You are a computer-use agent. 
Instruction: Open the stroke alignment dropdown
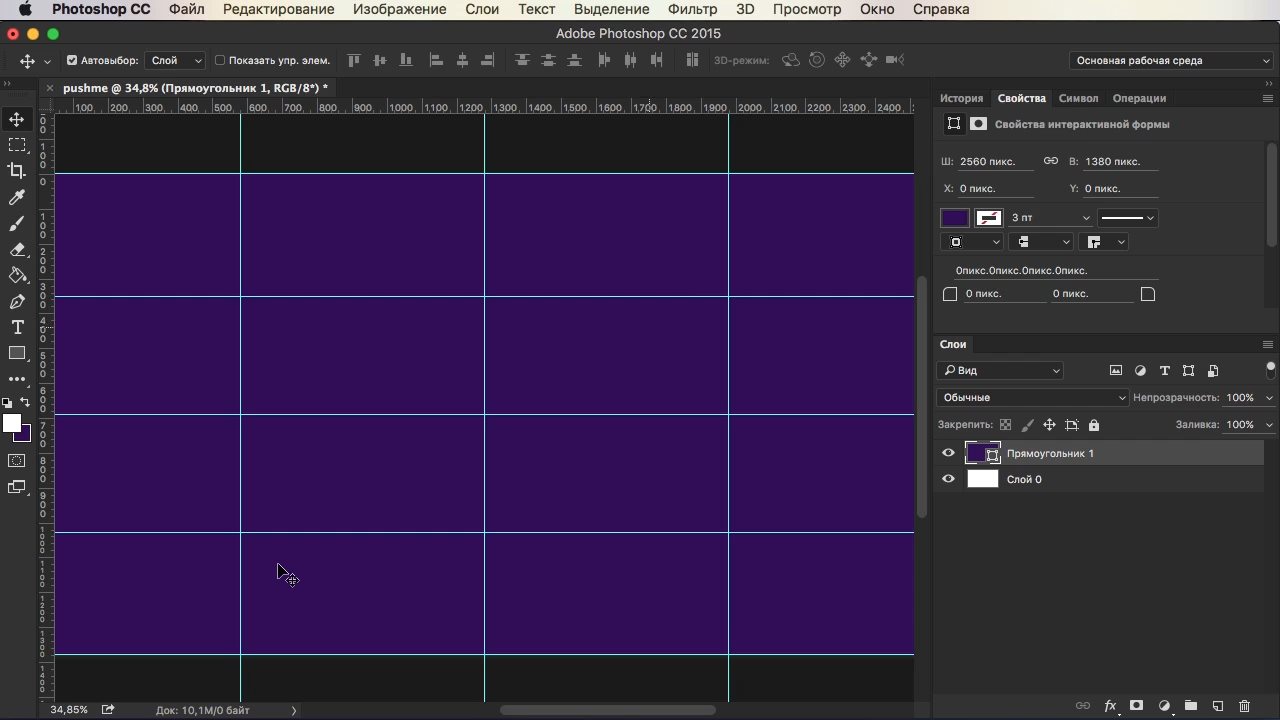[x=972, y=242]
